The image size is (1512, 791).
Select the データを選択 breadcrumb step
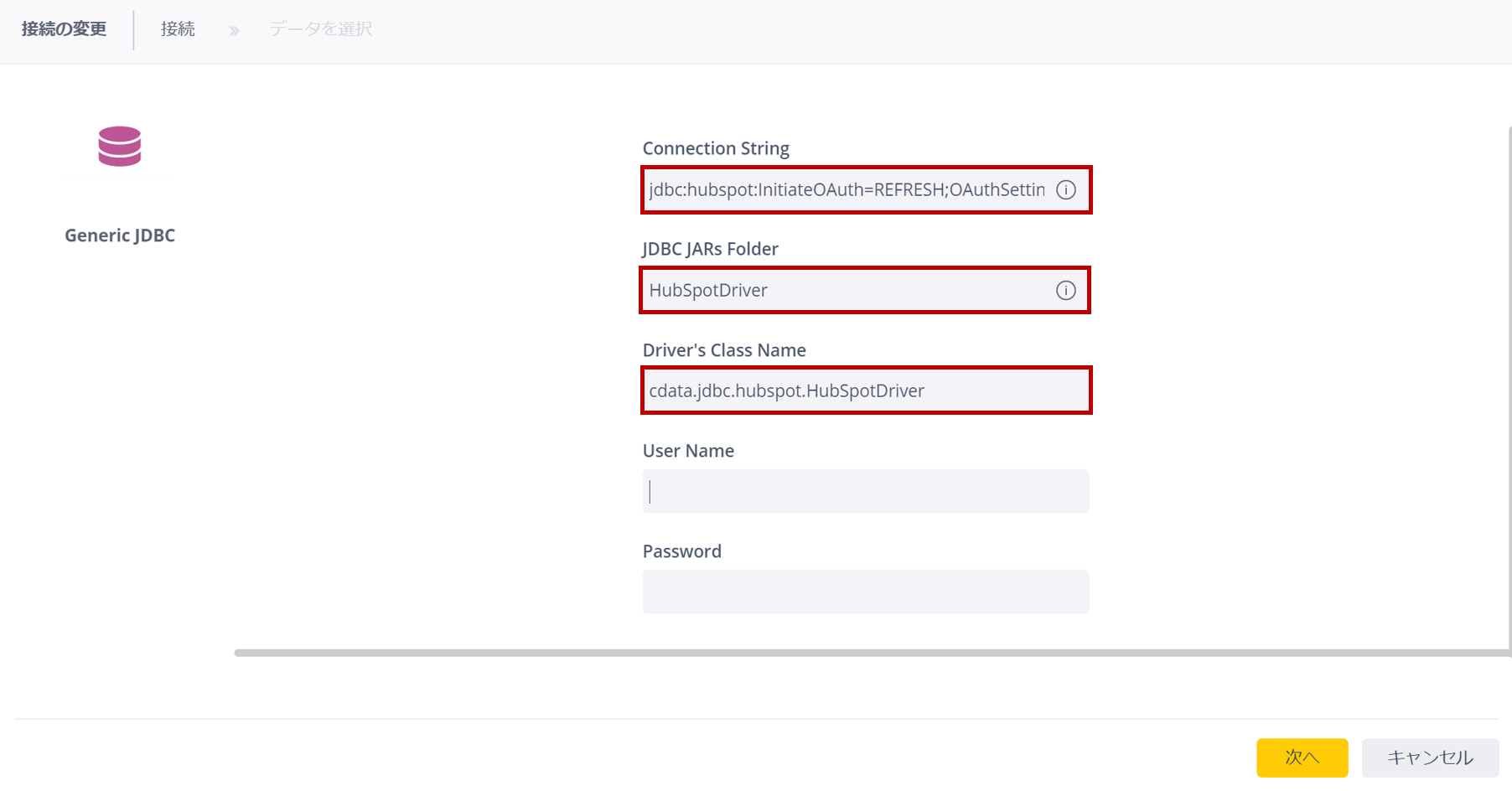coord(320,29)
